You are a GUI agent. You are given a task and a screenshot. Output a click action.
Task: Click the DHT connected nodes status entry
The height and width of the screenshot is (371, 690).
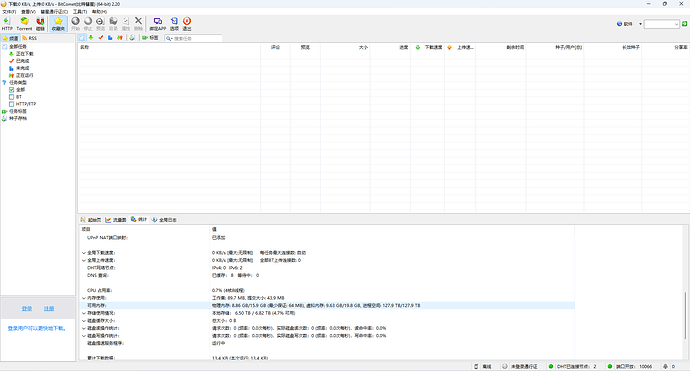[x=573, y=366]
